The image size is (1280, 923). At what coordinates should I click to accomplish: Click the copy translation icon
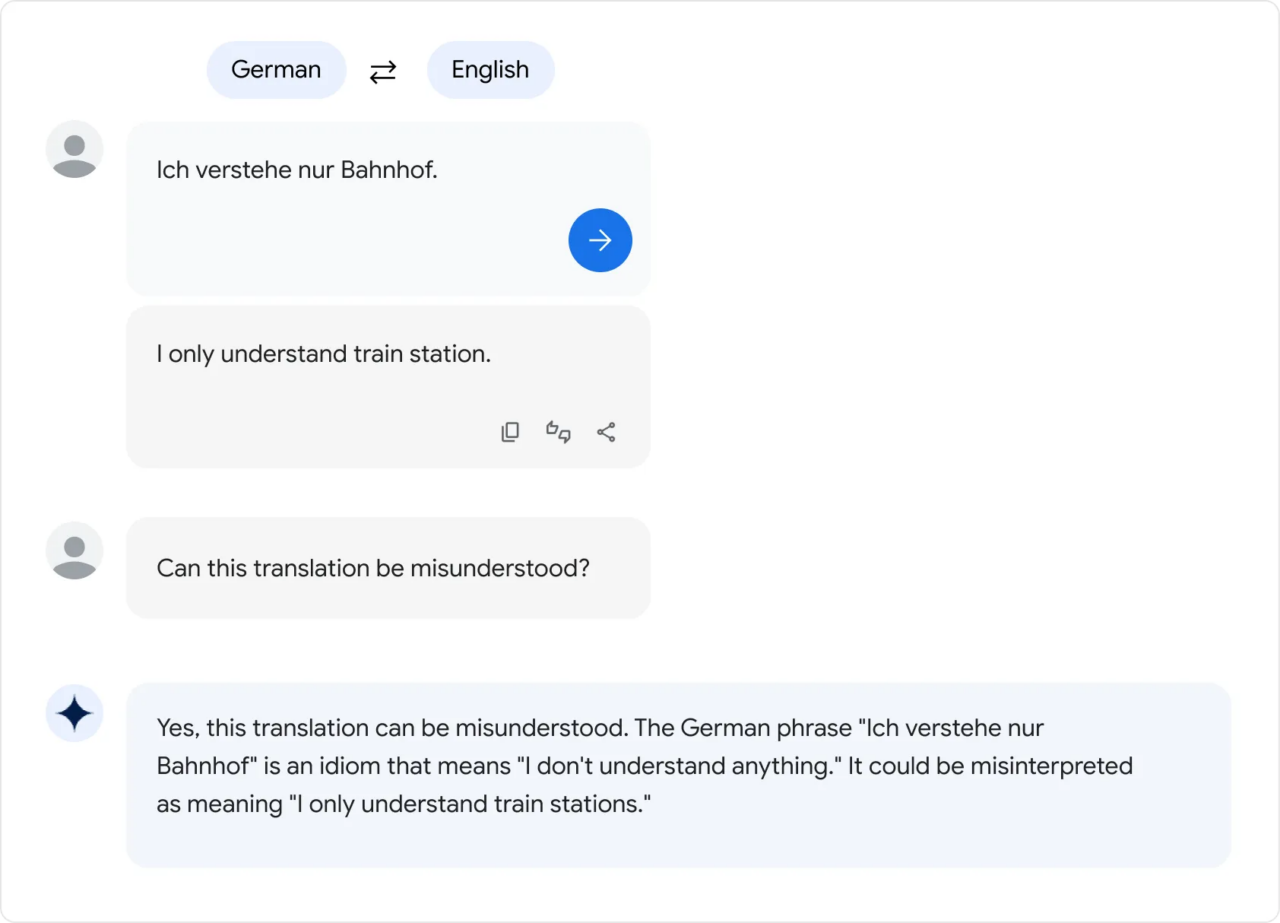tap(510, 432)
